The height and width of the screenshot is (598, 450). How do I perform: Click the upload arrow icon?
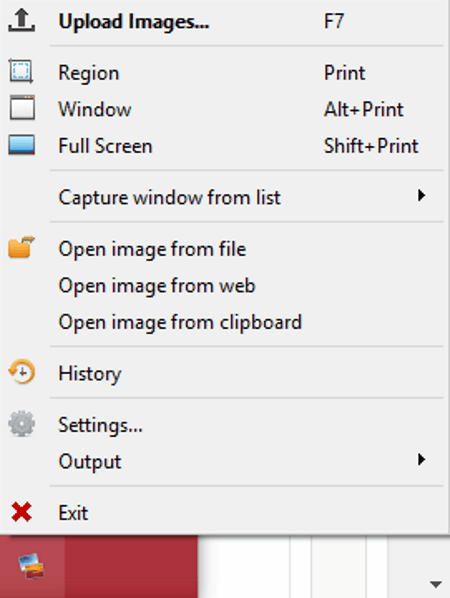pos(22,21)
